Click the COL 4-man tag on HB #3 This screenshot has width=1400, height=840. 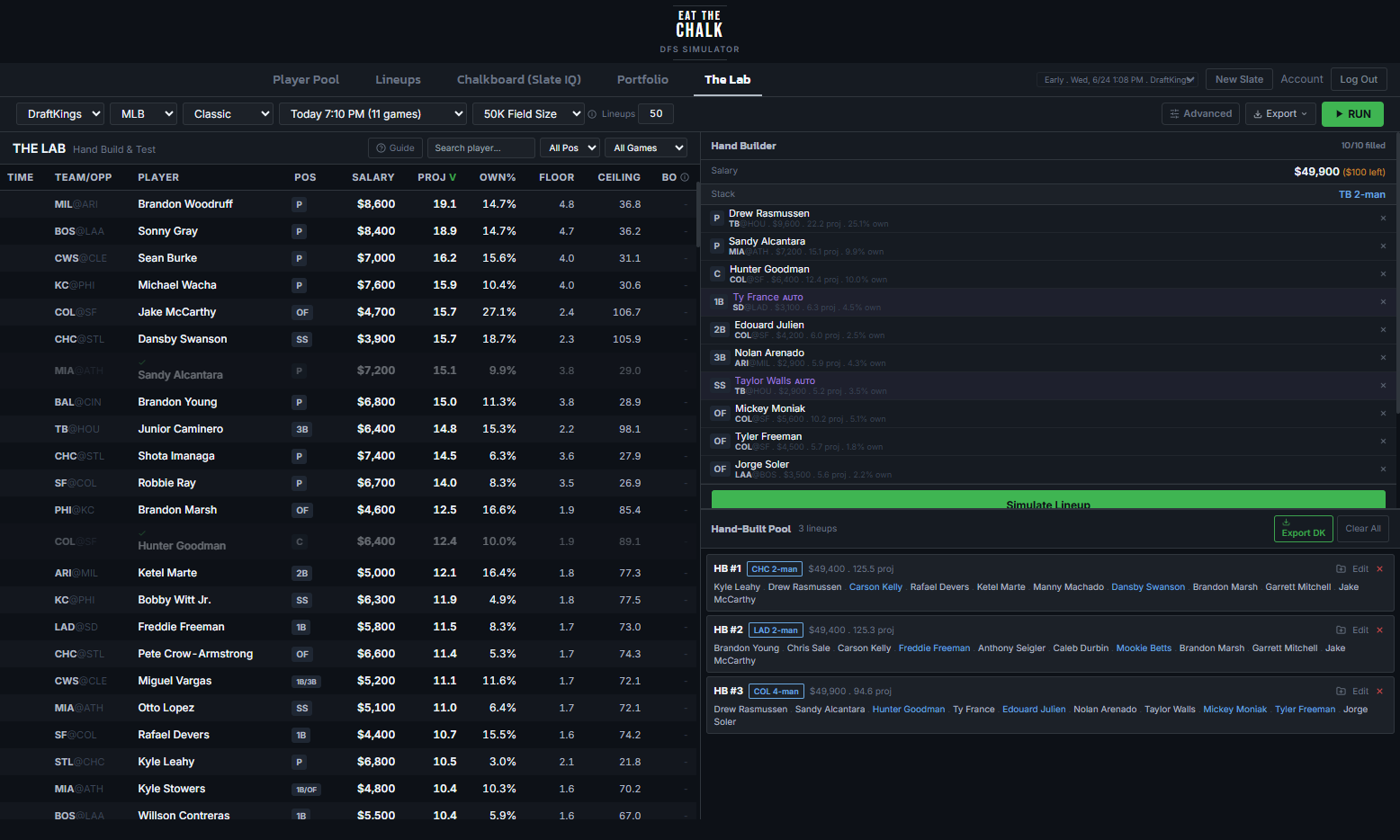[776, 692]
